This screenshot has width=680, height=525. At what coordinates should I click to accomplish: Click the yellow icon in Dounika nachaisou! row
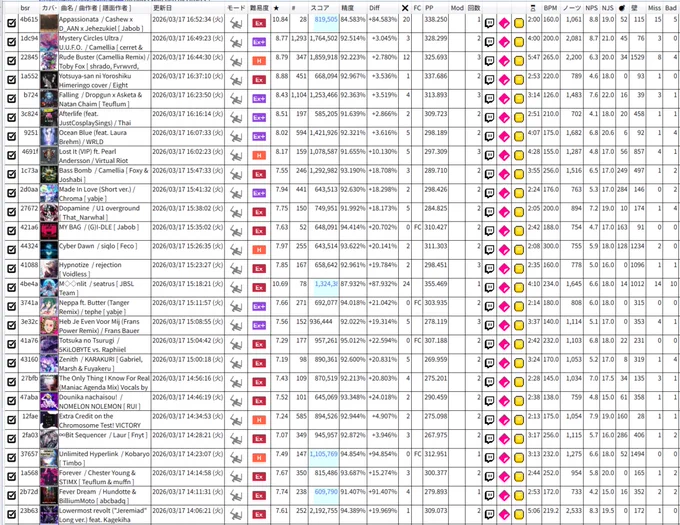(x=519, y=401)
